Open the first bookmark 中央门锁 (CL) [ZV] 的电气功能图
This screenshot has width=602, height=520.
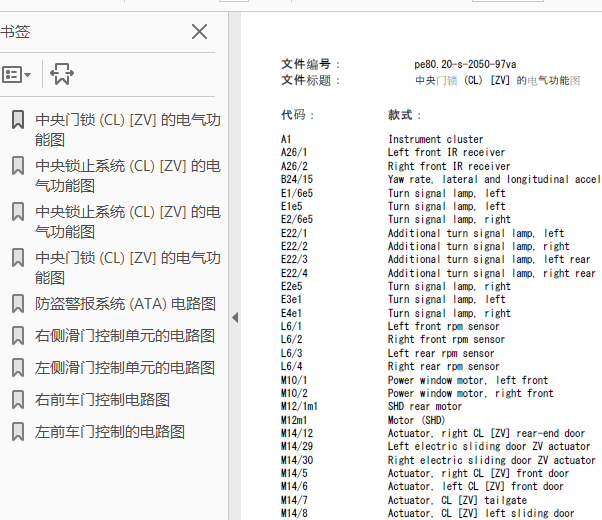(x=128, y=129)
